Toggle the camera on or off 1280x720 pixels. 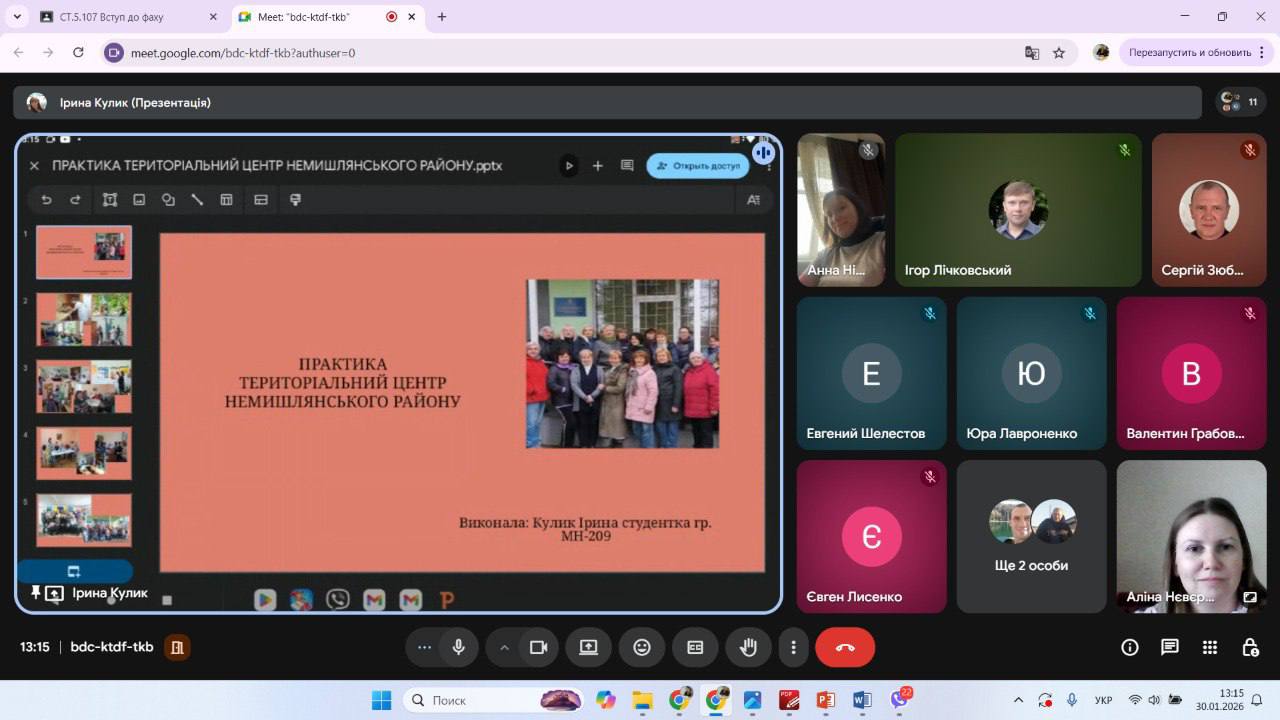pyautogui.click(x=539, y=647)
